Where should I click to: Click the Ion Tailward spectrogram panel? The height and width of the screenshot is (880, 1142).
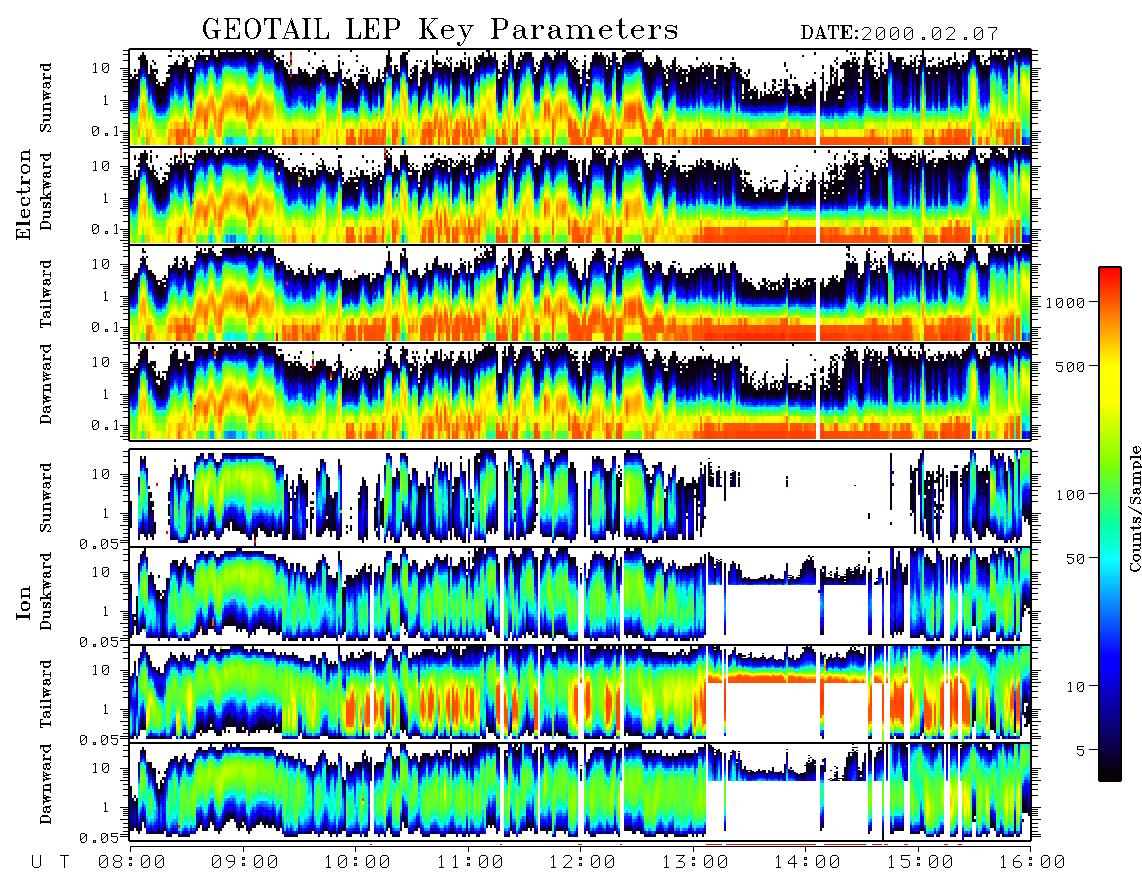pyautogui.click(x=580, y=693)
